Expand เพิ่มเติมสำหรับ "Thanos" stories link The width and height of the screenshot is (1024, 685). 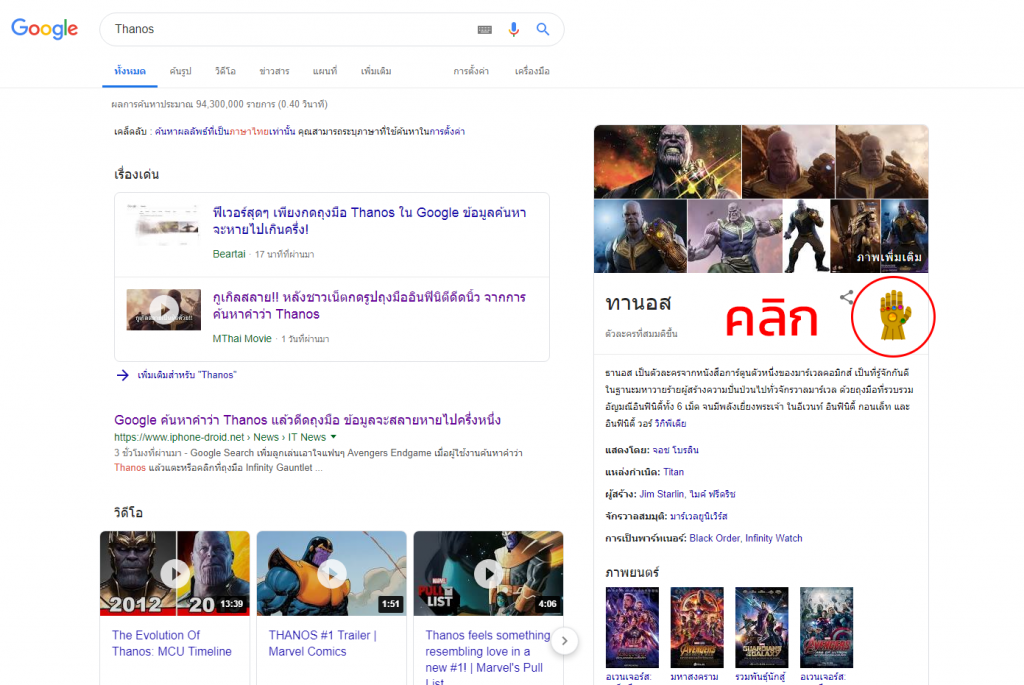186,375
